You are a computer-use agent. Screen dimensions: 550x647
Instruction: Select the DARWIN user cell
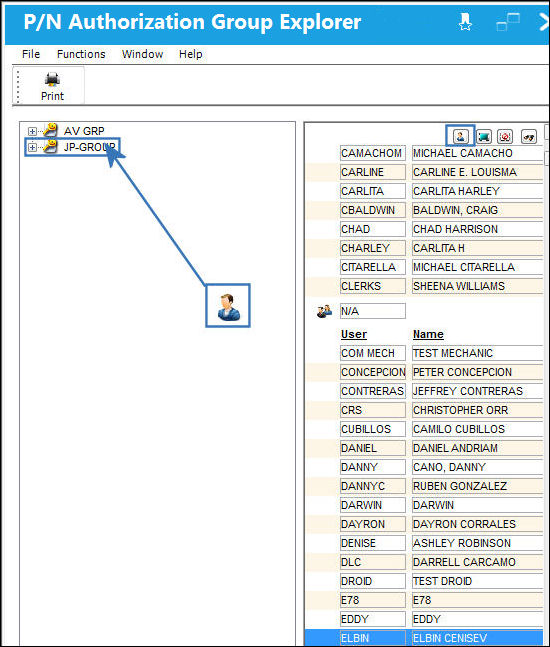373,505
